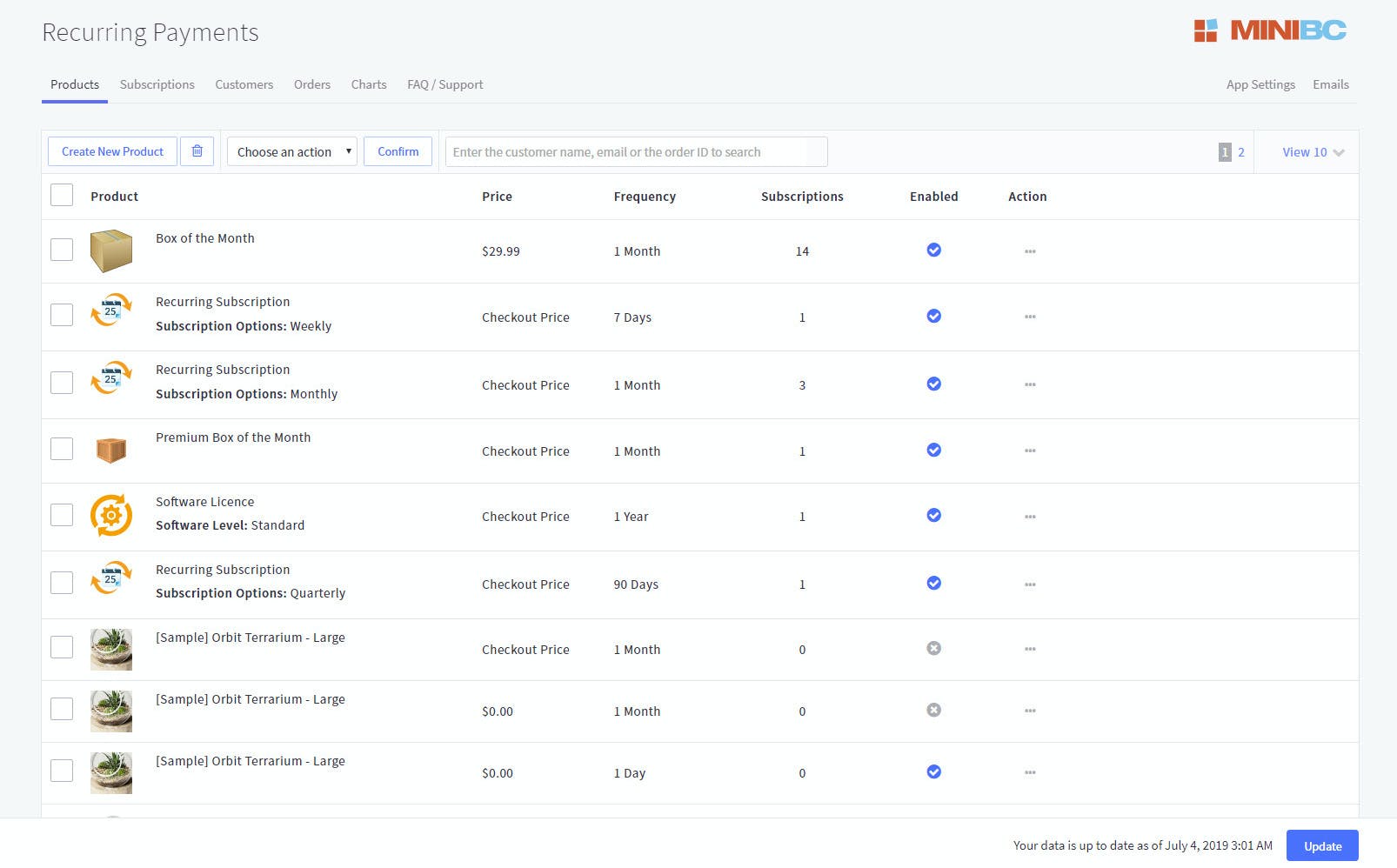Select Box of the Month row checkbox
Image resolution: width=1397 pixels, height=868 pixels.
tap(62, 250)
